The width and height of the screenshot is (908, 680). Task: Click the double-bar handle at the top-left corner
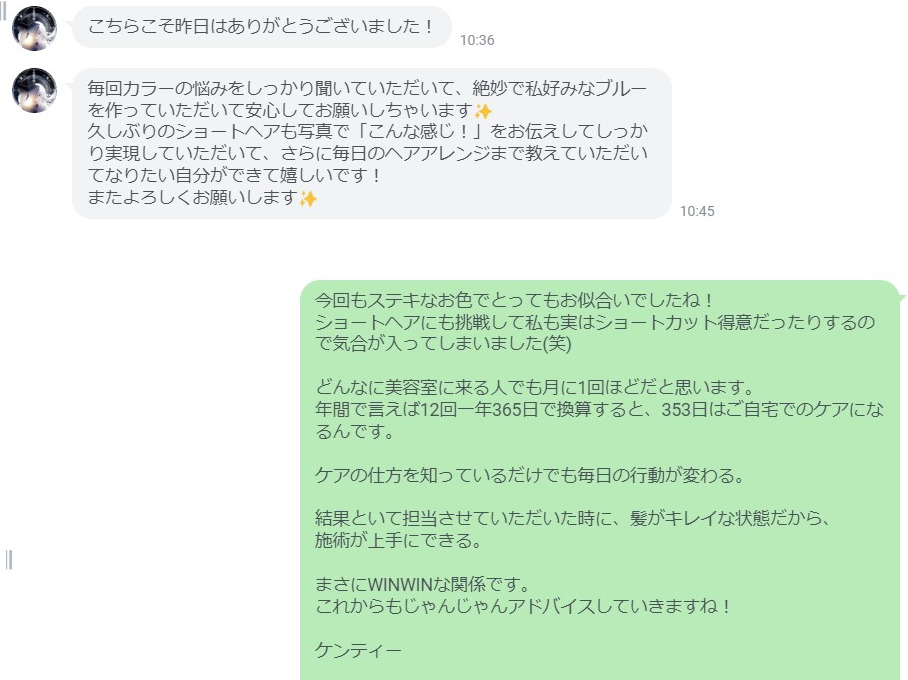3,11
